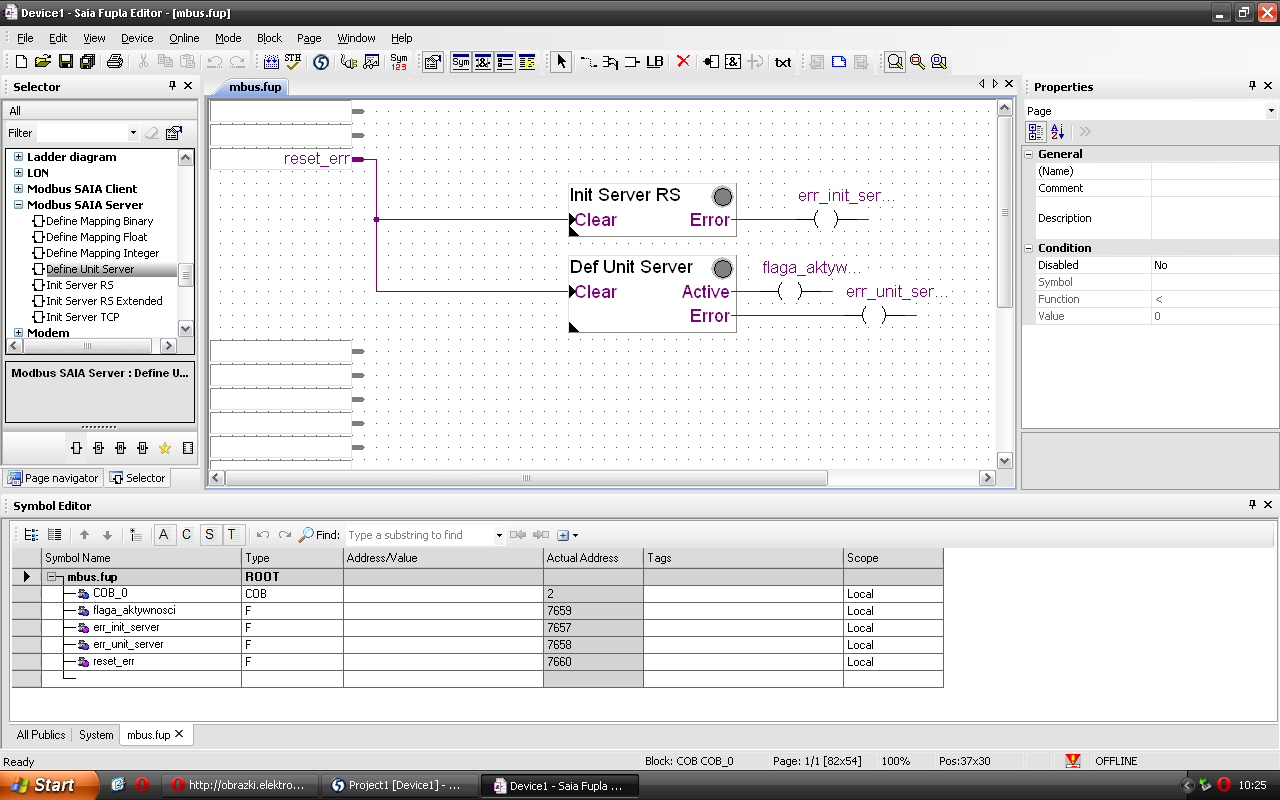Open the Page dropdown in Properties
This screenshot has width=1280, height=800.
(x=1271, y=111)
